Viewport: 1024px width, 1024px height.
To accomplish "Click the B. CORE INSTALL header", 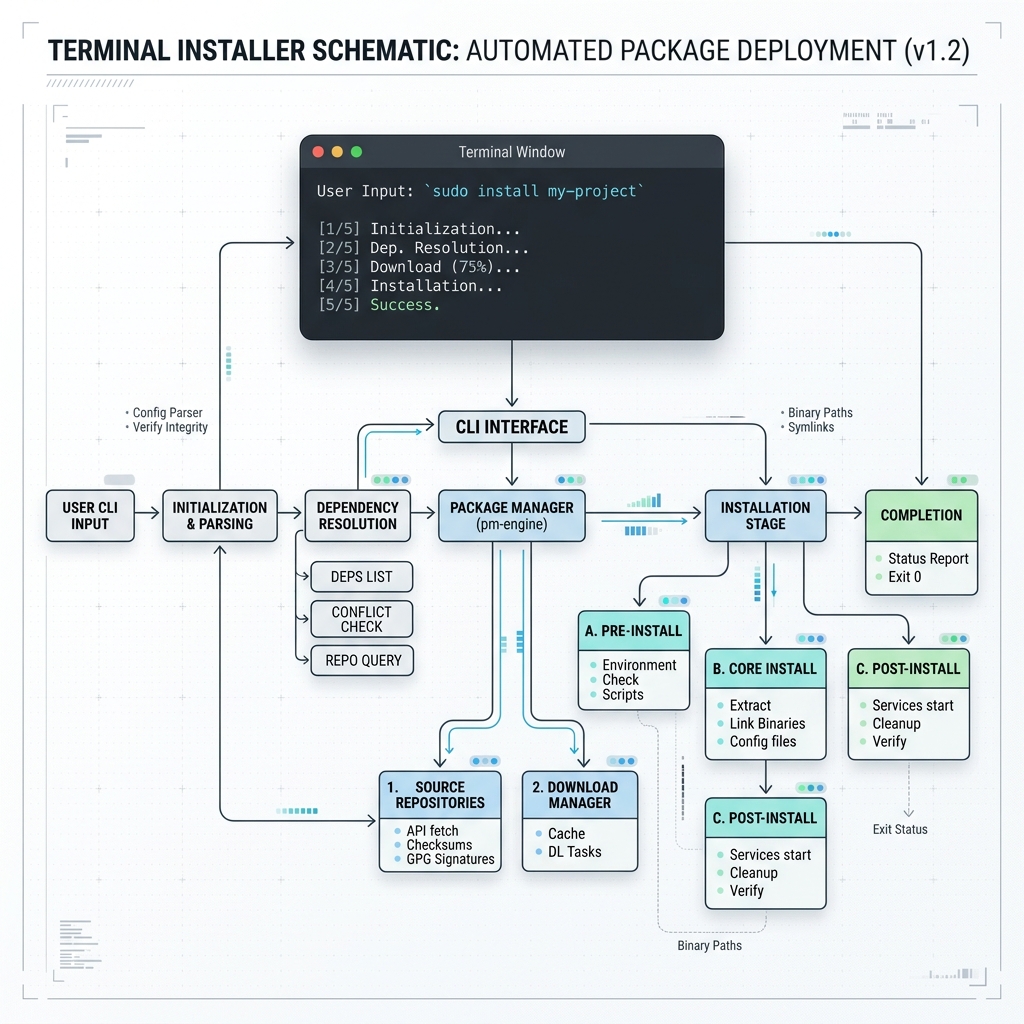I will [765, 669].
